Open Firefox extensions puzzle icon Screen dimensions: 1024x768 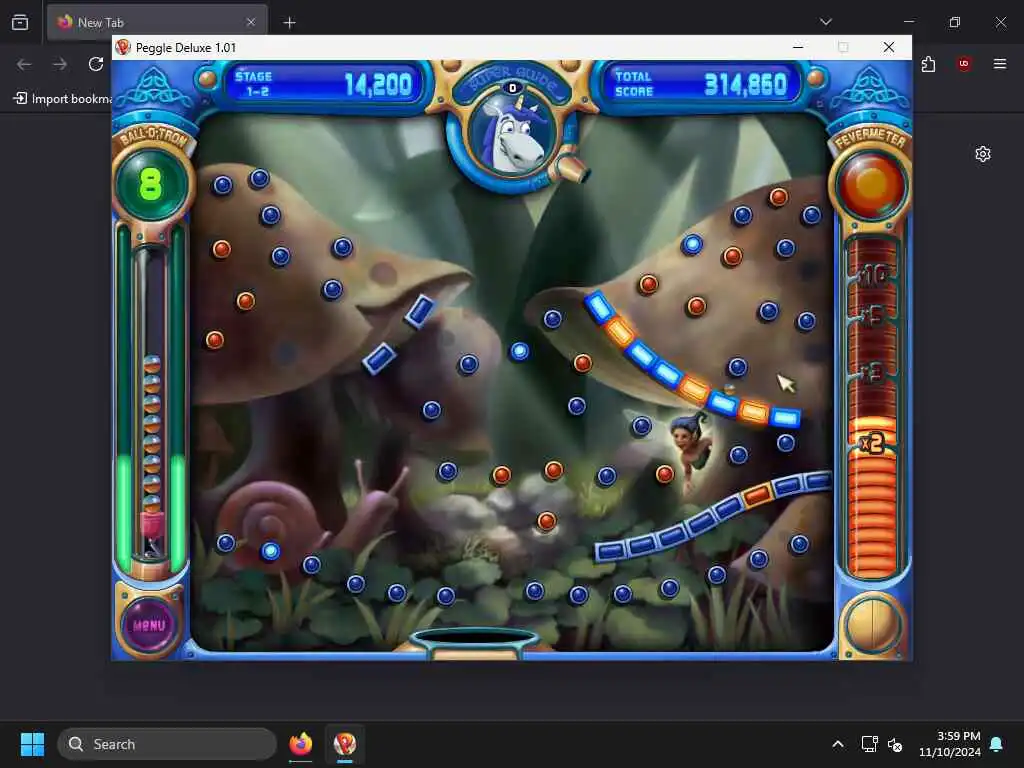[x=928, y=64]
